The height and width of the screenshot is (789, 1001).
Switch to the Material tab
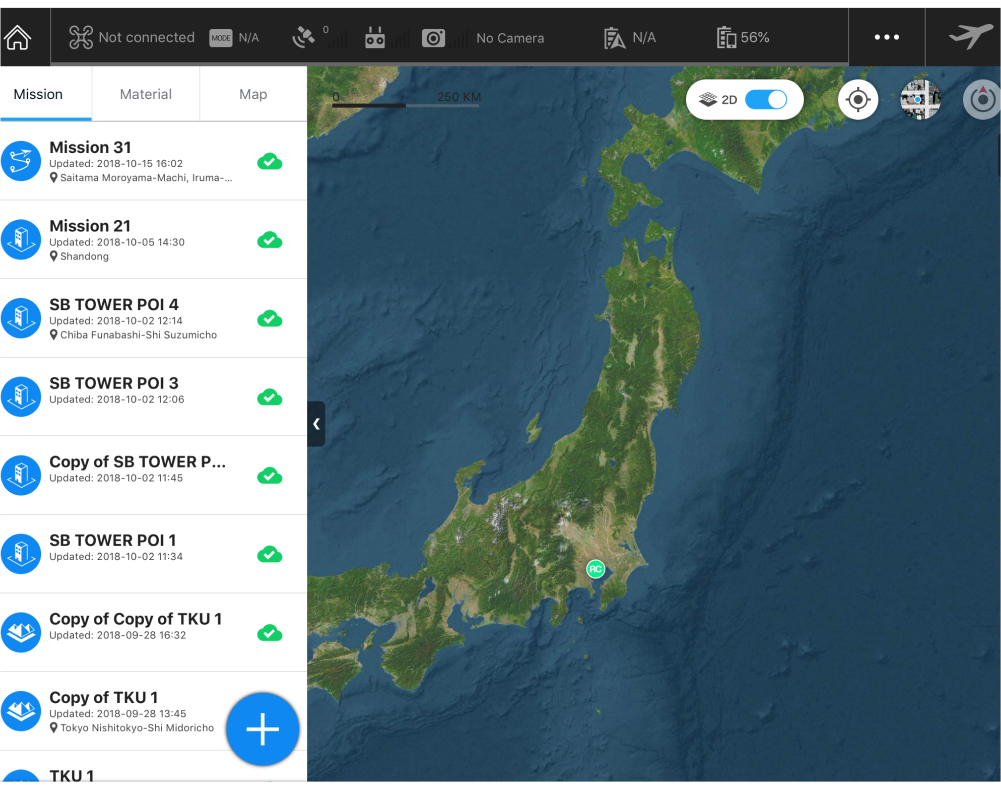point(146,94)
